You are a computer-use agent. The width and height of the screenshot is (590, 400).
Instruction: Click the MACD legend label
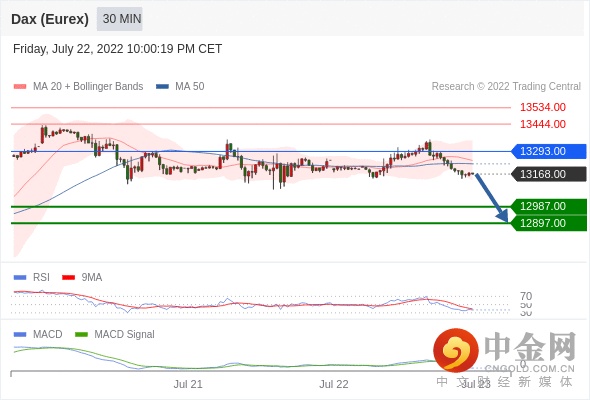(x=47, y=335)
